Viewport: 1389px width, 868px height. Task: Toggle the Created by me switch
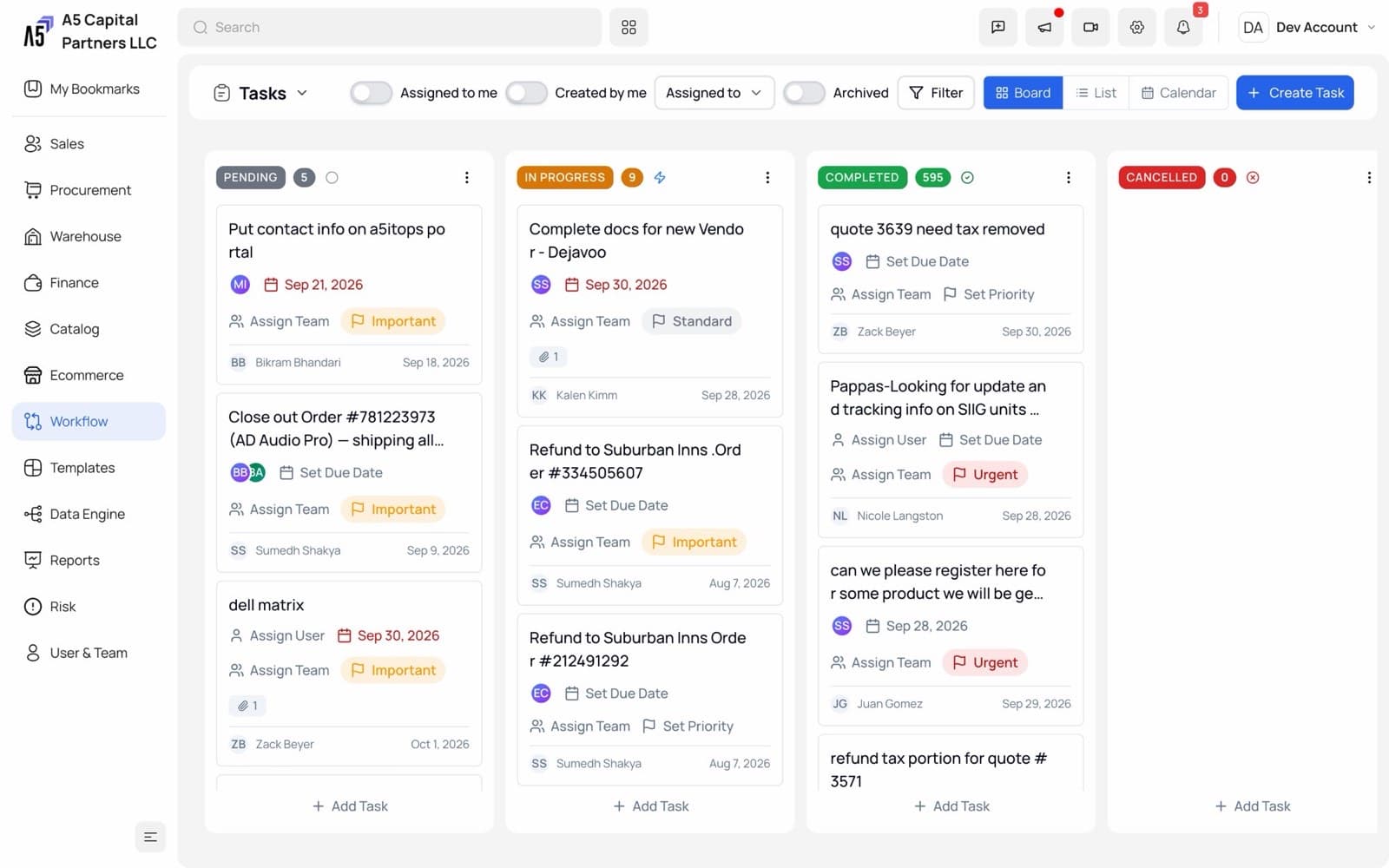point(526,93)
